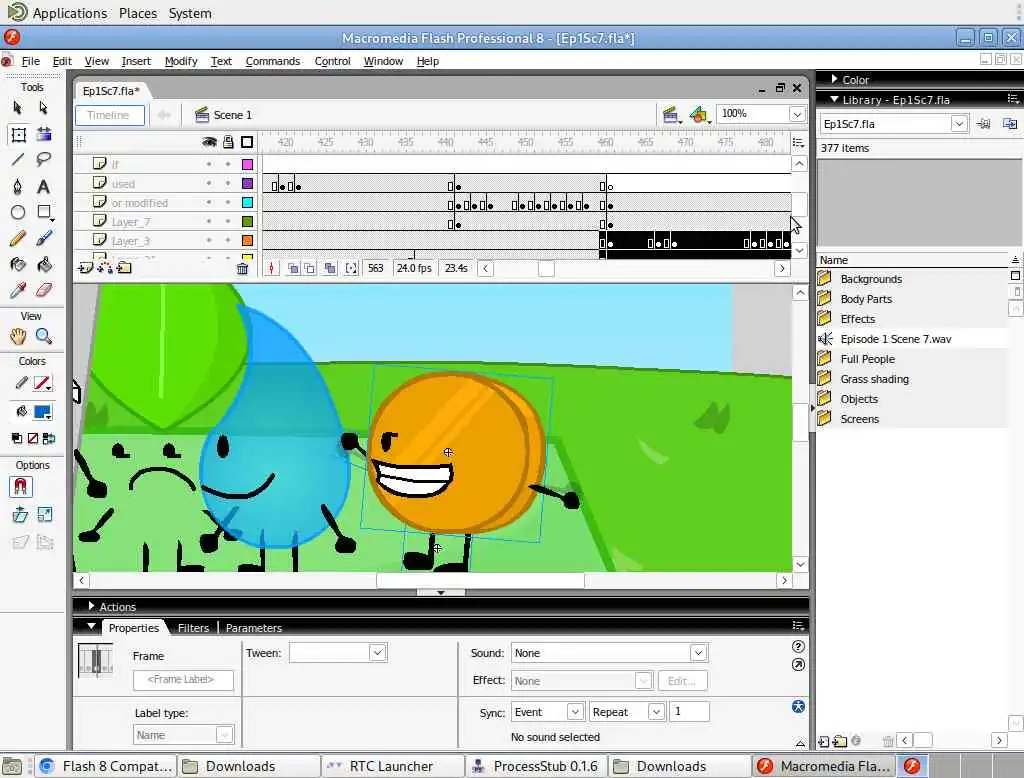This screenshot has height=778, width=1024.
Task: Open the Fill Color swatch in Colors
Action: 43,412
